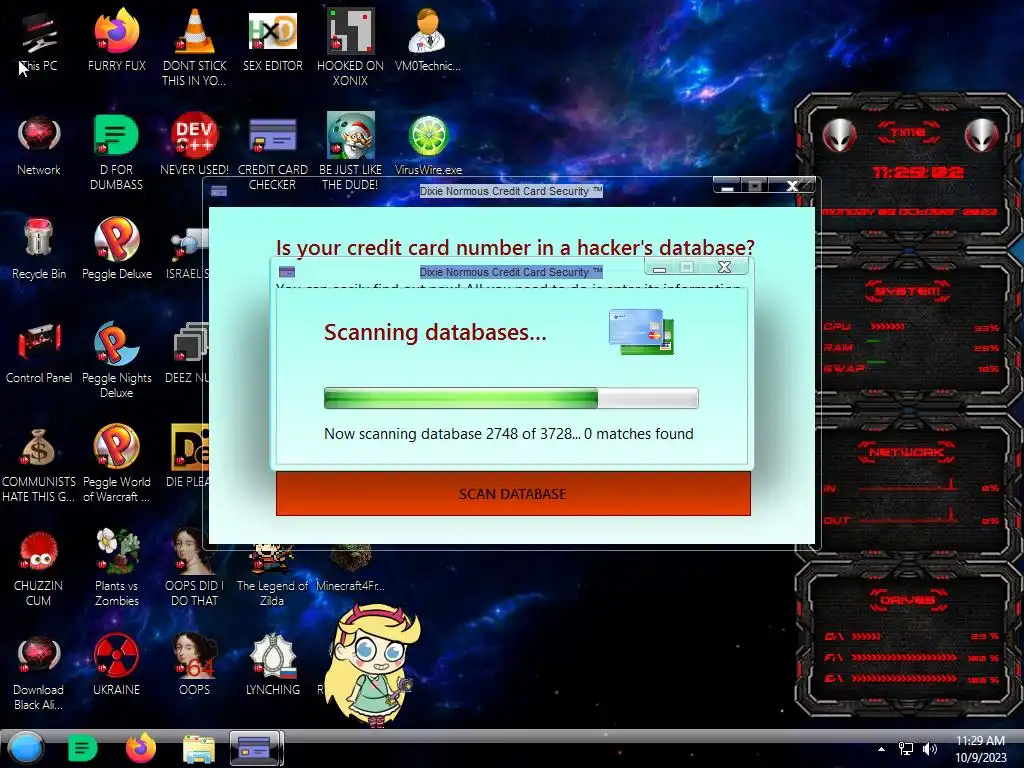Click the main Credit Card Security window icon
The width and height of the screenshot is (1024, 768).
219,191
